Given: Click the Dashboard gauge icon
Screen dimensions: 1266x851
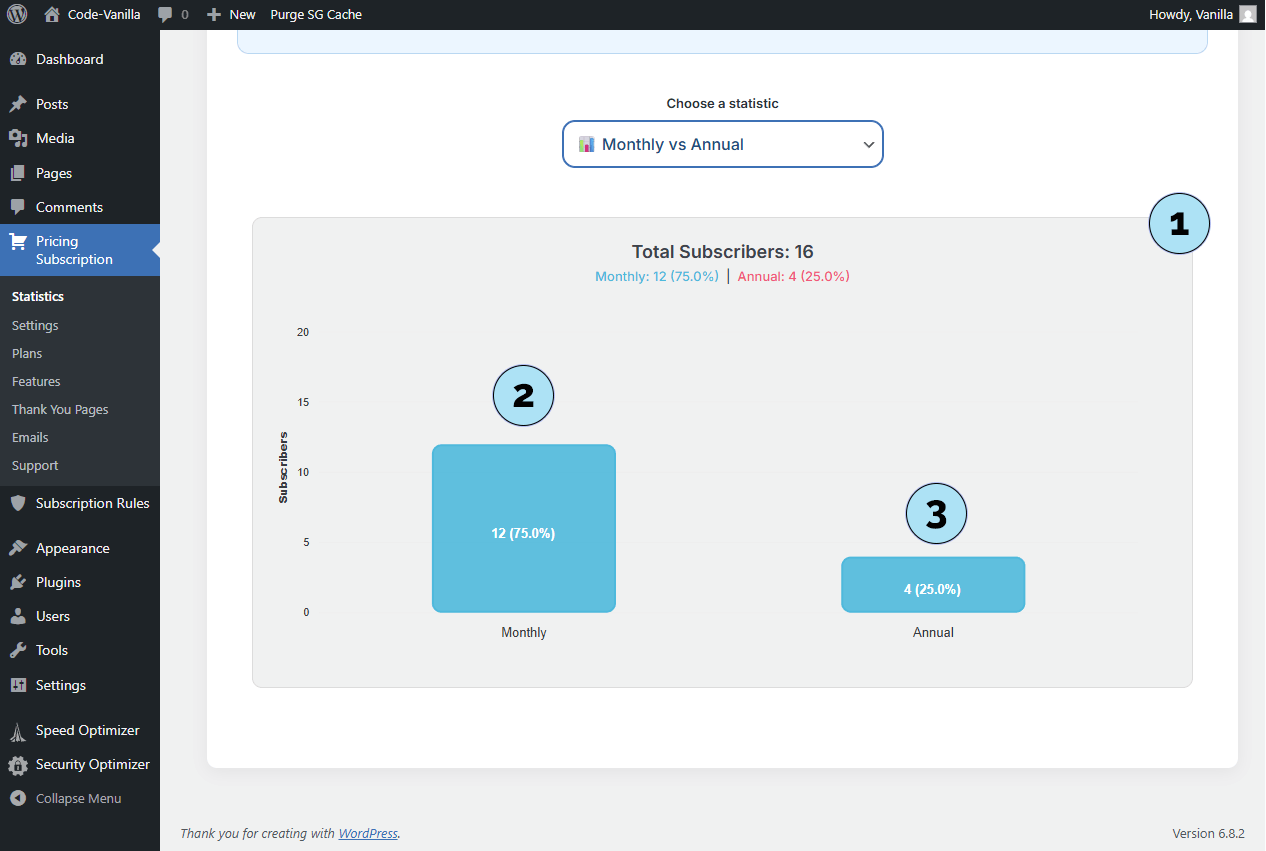Looking at the screenshot, I should point(18,59).
